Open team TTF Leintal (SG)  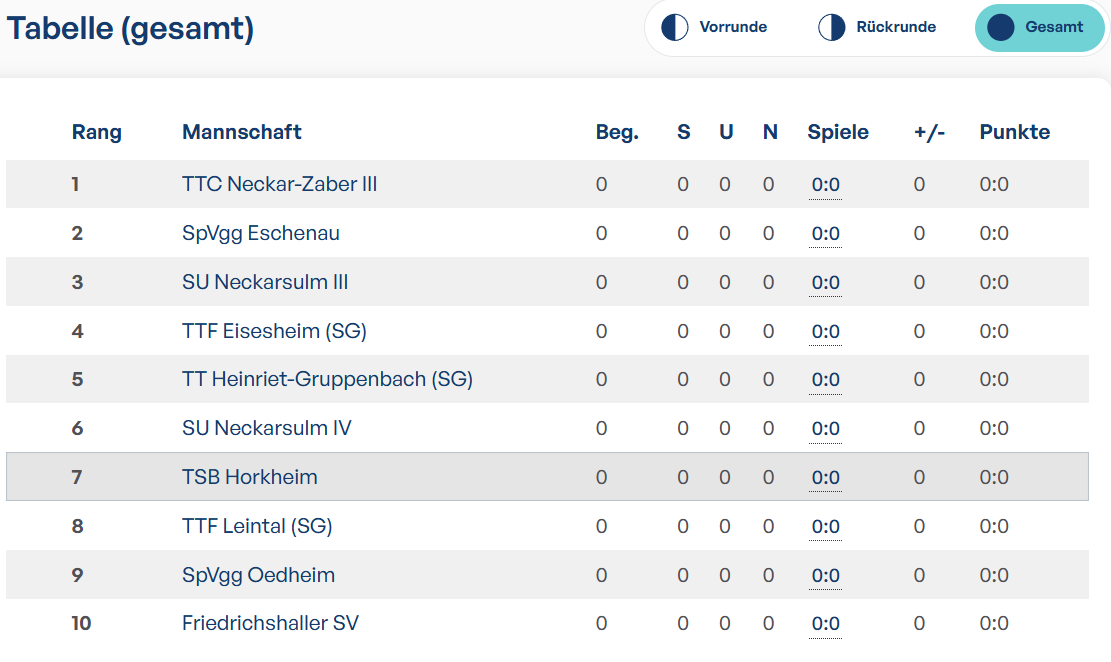click(x=257, y=526)
